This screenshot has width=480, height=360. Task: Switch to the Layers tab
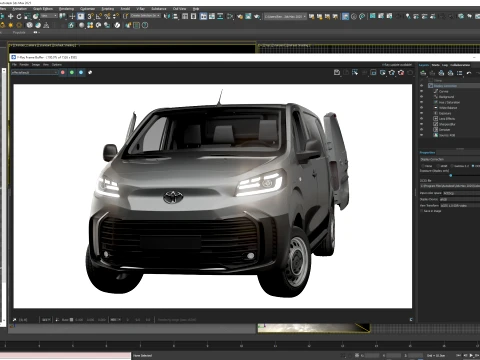[x=424, y=65]
